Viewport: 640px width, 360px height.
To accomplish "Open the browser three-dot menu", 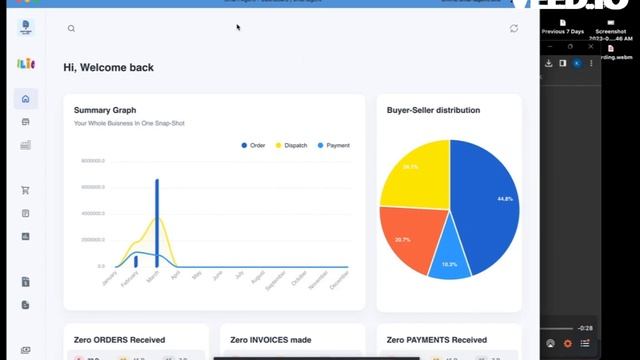I will click(591, 63).
